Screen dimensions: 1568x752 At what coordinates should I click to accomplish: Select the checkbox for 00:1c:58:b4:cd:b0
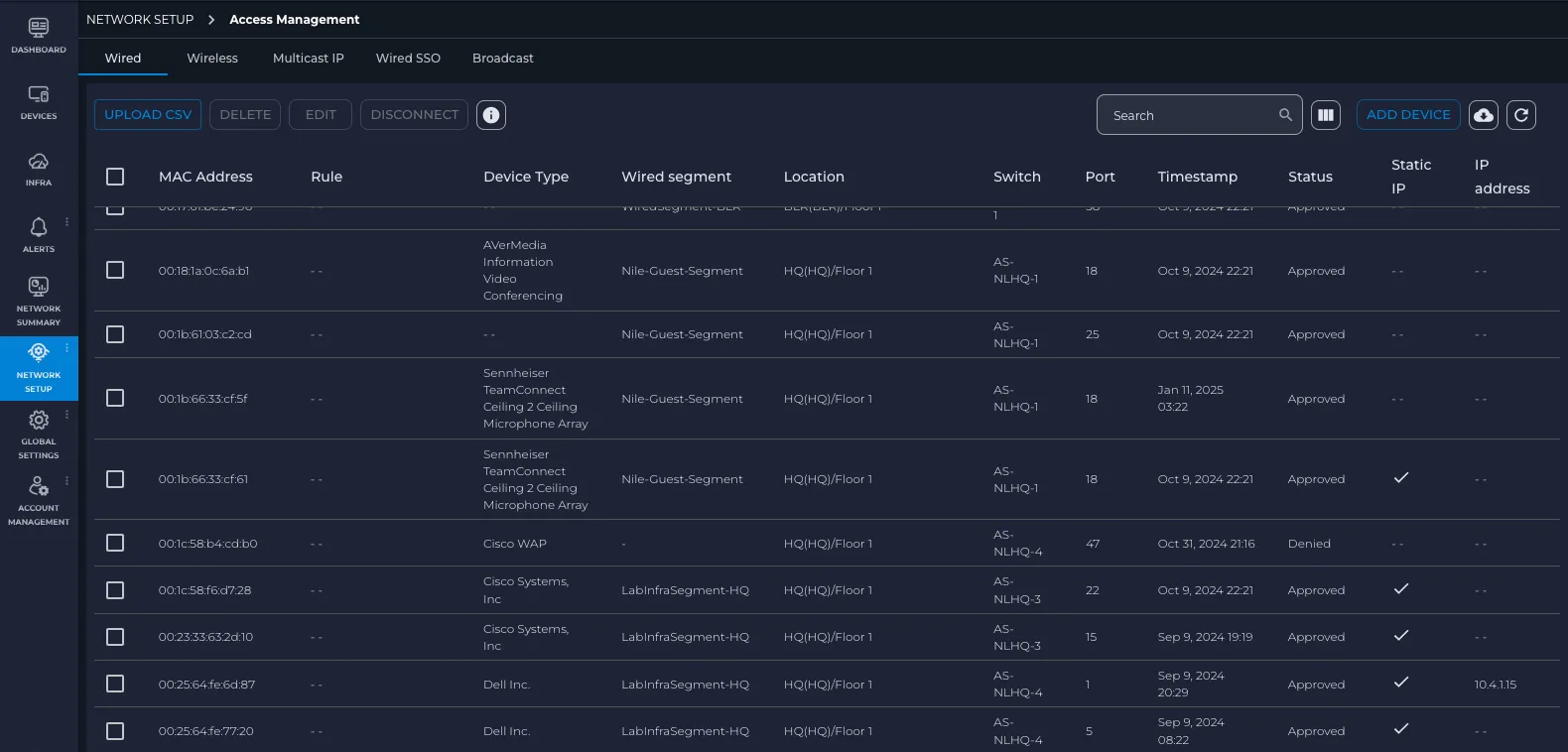115,543
